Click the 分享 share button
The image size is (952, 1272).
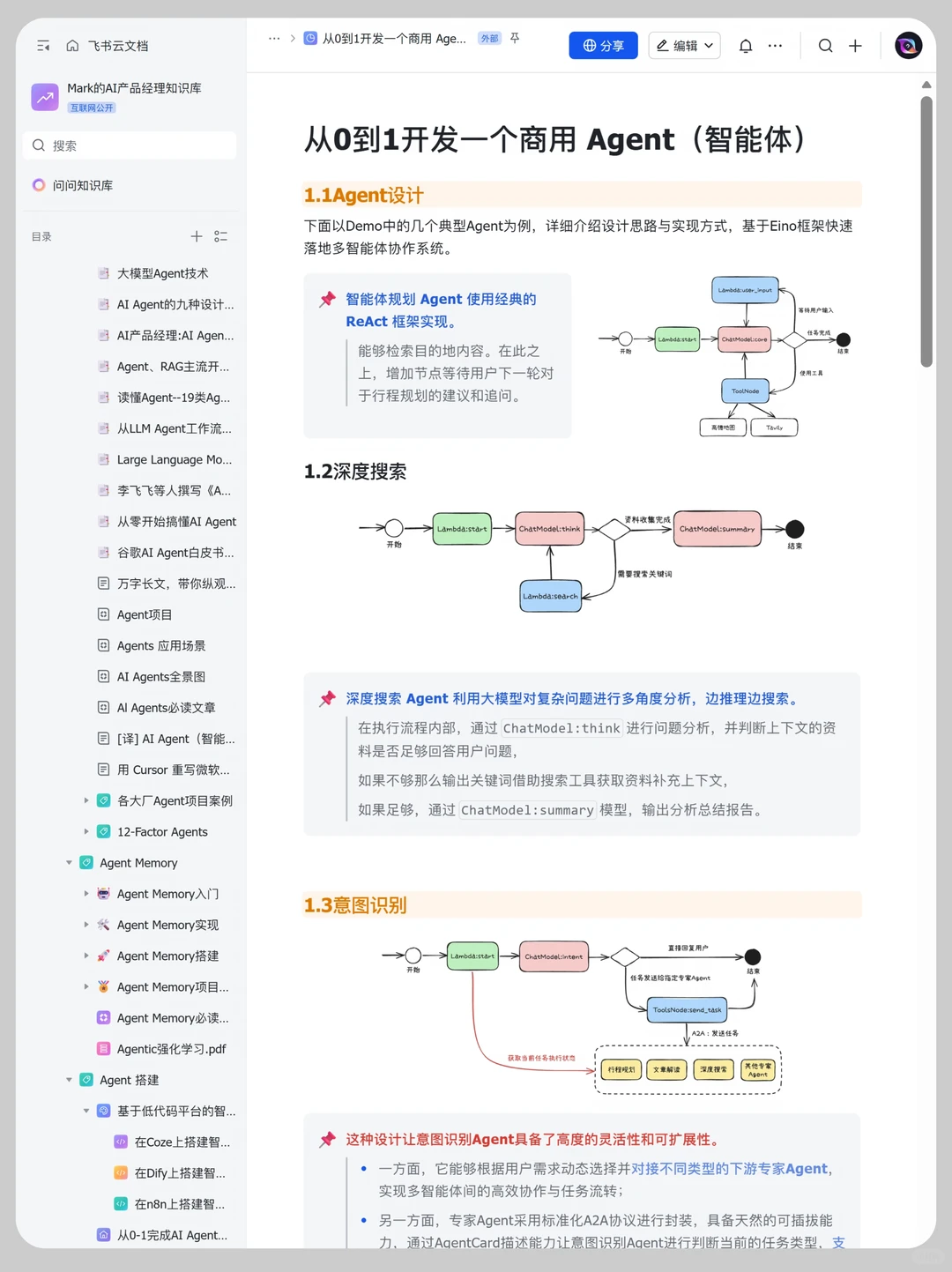click(604, 46)
